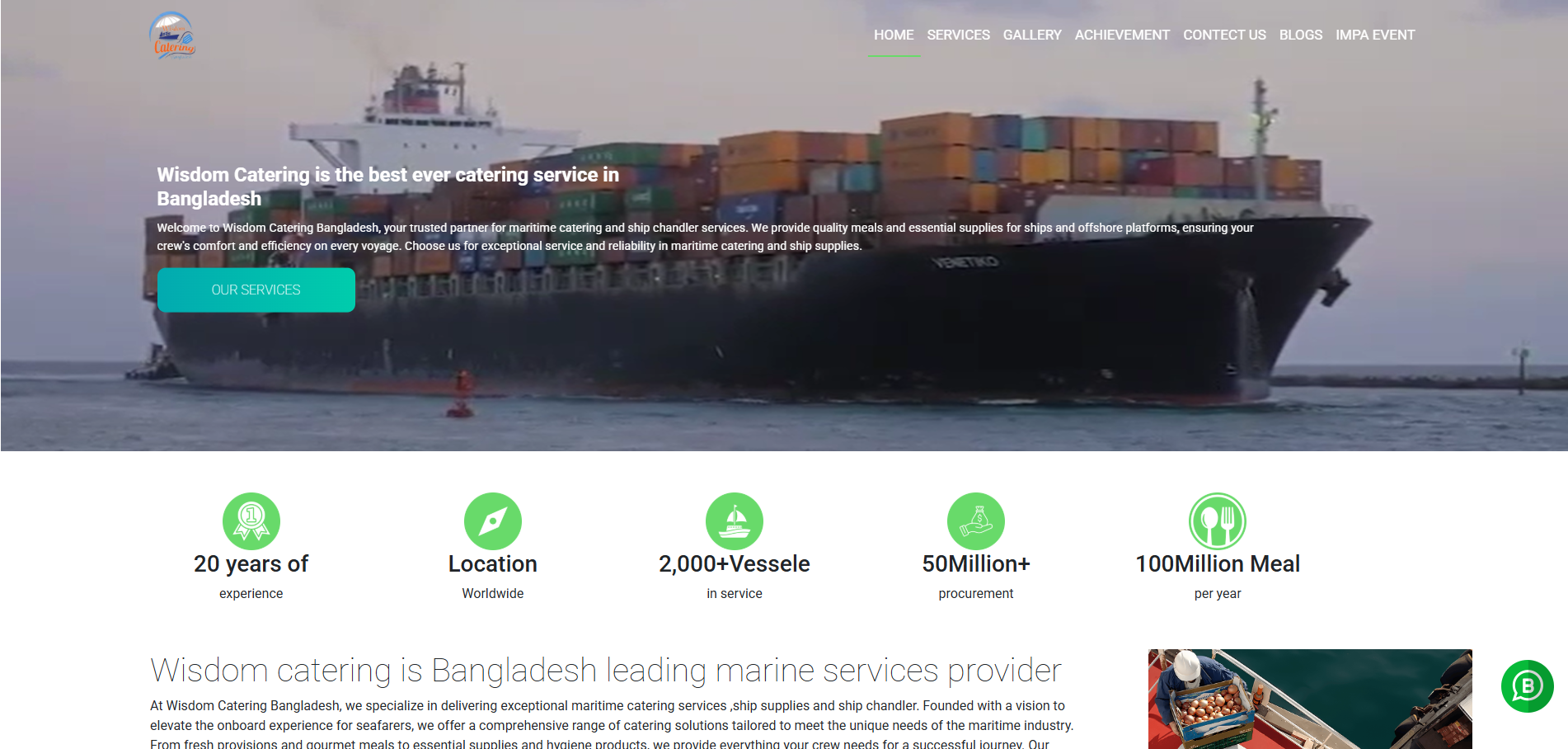Click the sailboat vessel icon
Screen dimensions: 1568x749
click(x=735, y=521)
